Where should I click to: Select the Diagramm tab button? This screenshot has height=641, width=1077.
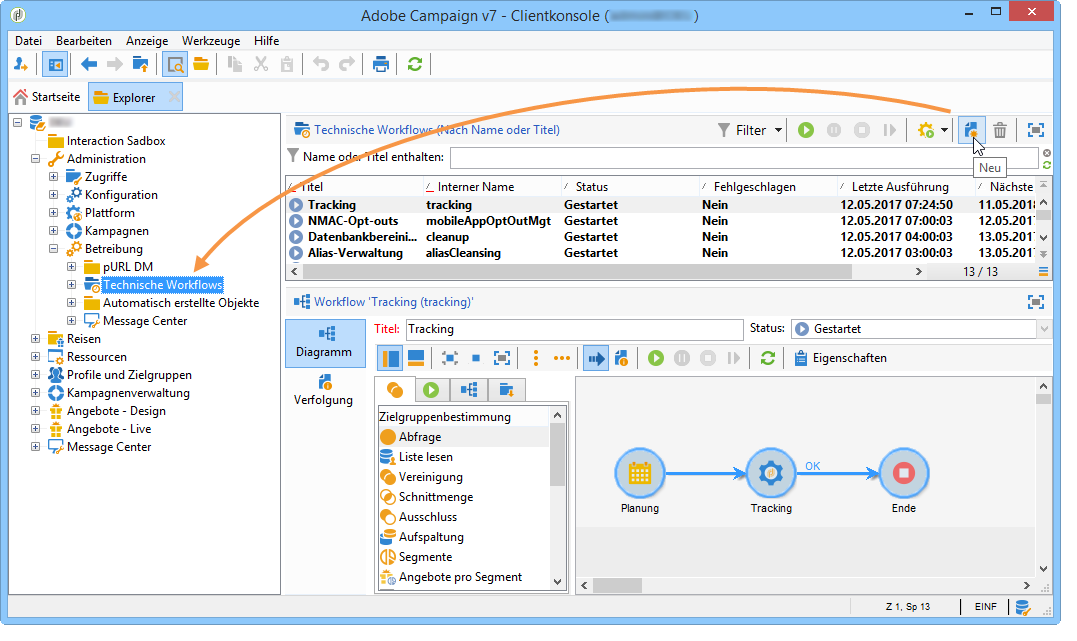pos(324,343)
